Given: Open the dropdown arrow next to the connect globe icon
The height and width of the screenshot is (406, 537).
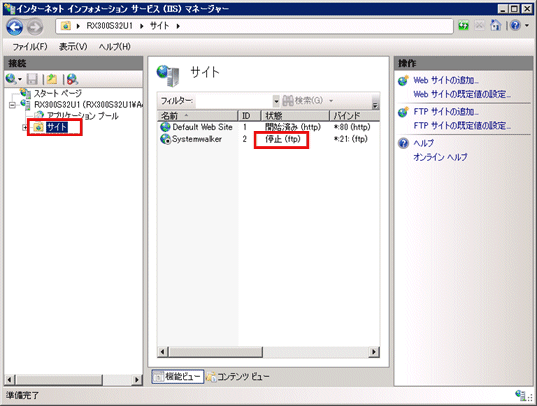Looking at the screenshot, I should 20,79.
